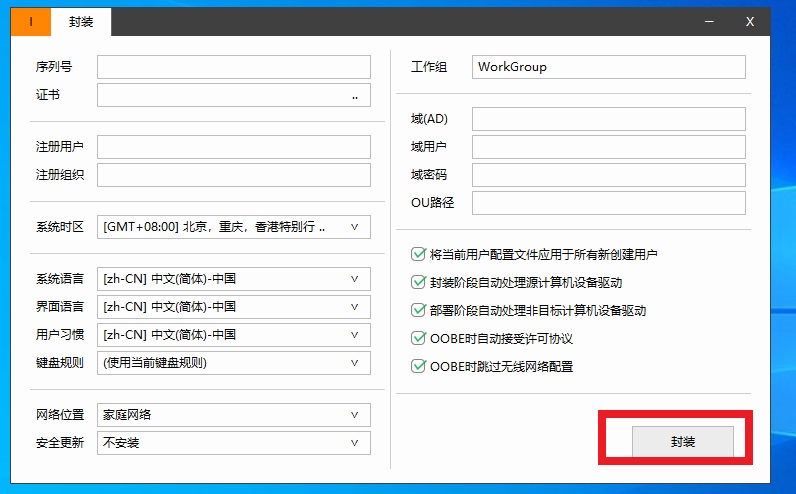The image size is (796, 494).
Task: Click the 域密码 input field
Action: [x=608, y=175]
